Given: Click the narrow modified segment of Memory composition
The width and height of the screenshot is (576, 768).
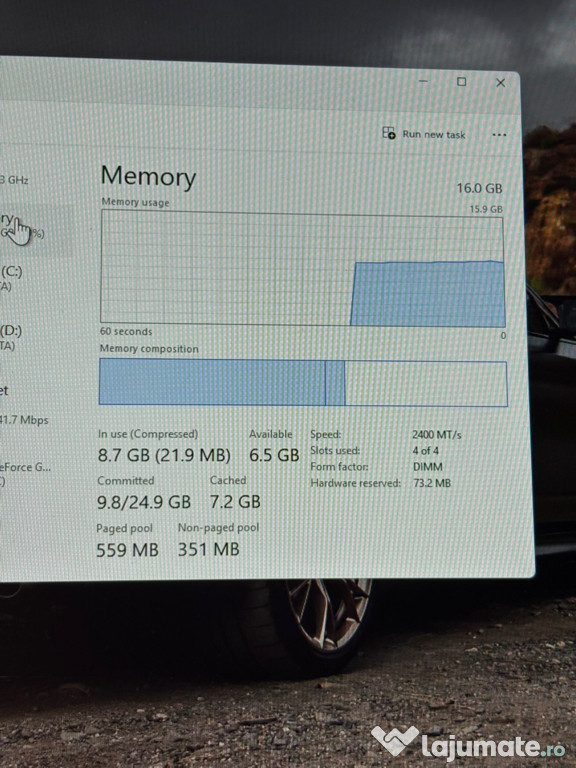Looking at the screenshot, I should (x=335, y=383).
